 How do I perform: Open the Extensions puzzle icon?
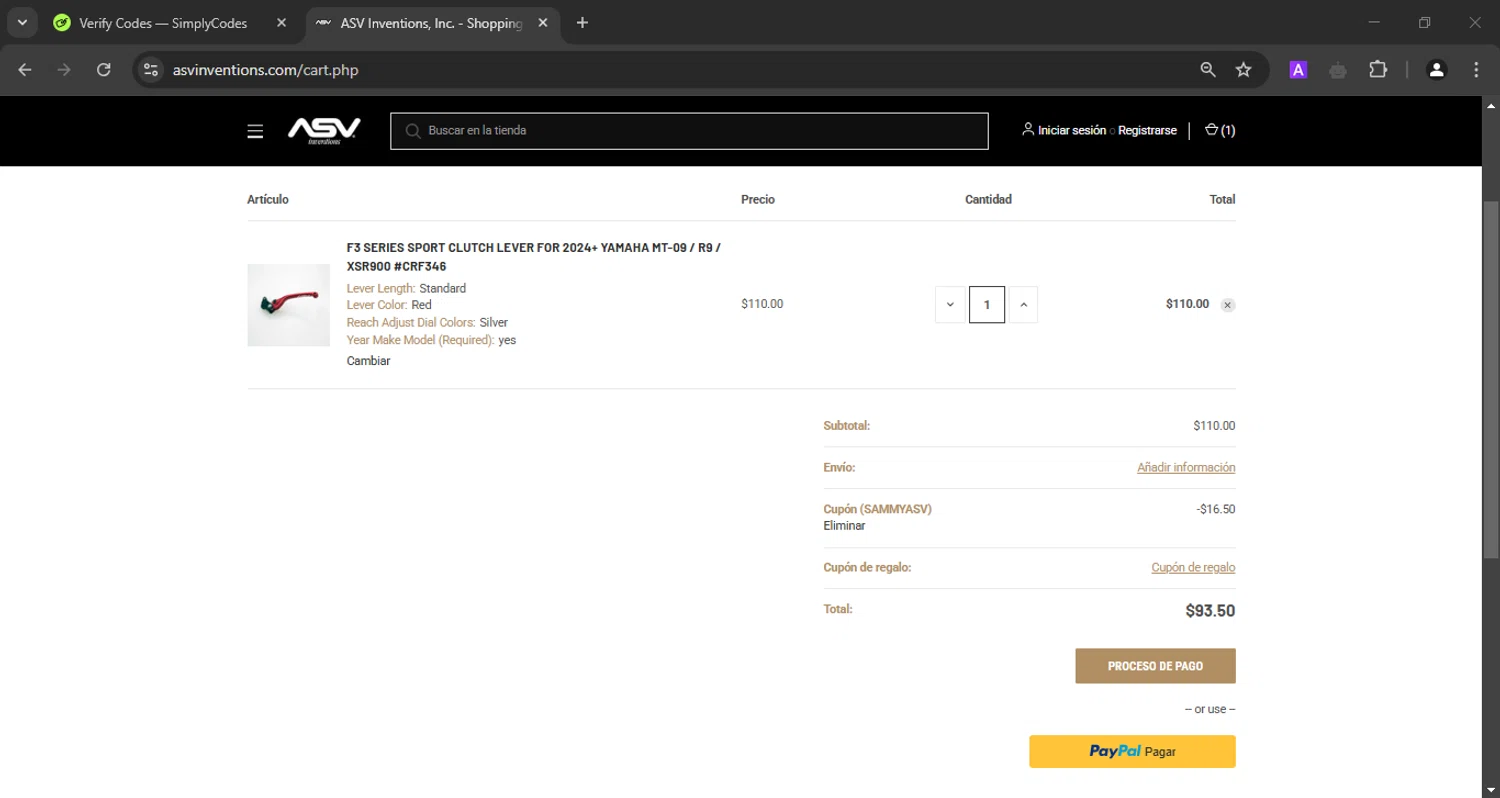[x=1378, y=70]
